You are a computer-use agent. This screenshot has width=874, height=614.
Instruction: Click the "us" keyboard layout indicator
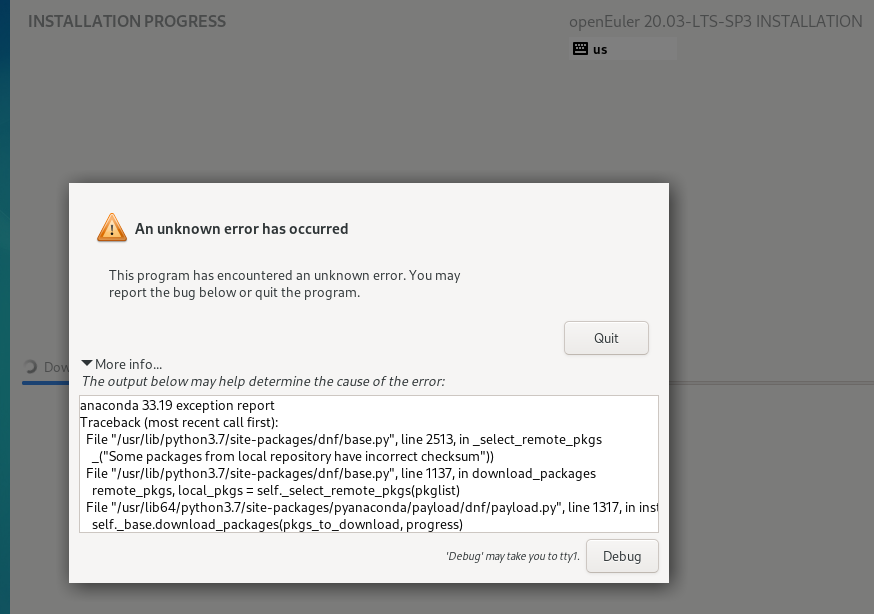(600, 49)
